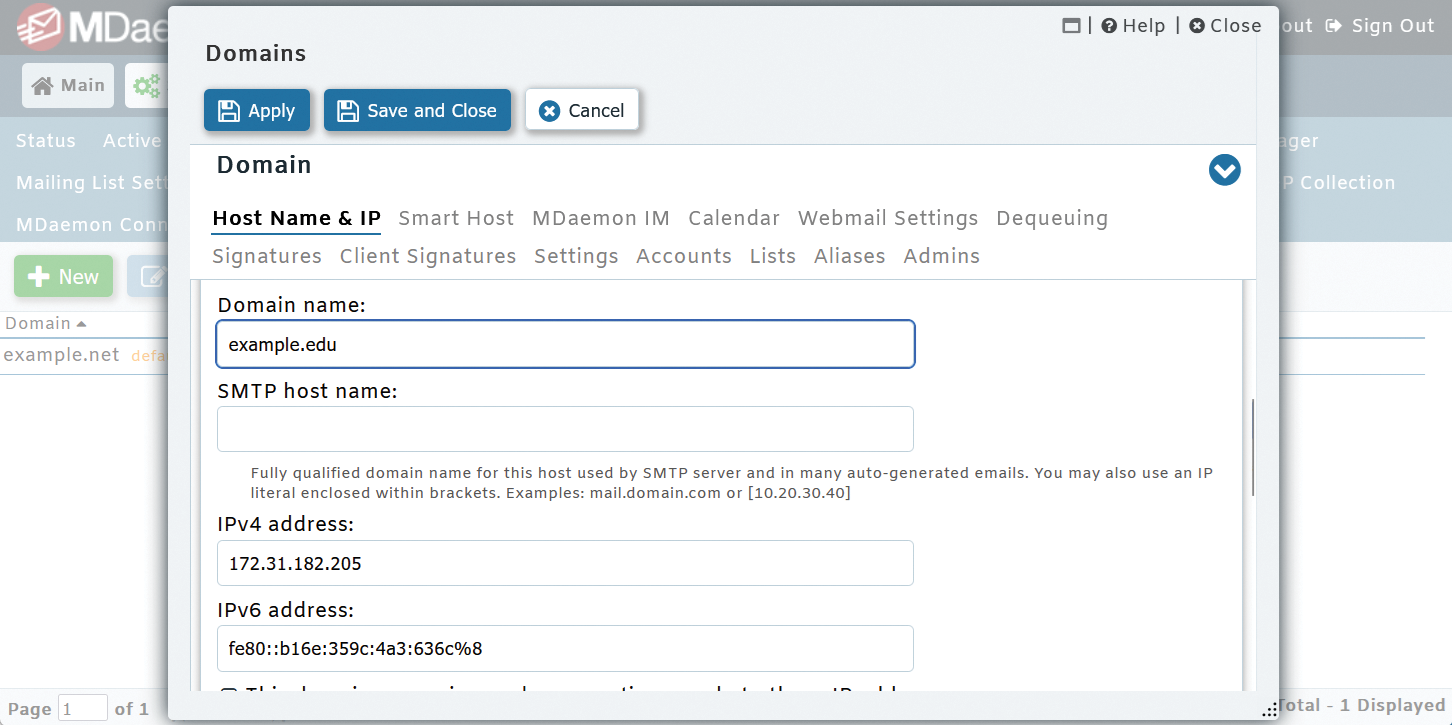Open the Admins tab
Image resolution: width=1452 pixels, height=725 pixels.
(x=942, y=256)
